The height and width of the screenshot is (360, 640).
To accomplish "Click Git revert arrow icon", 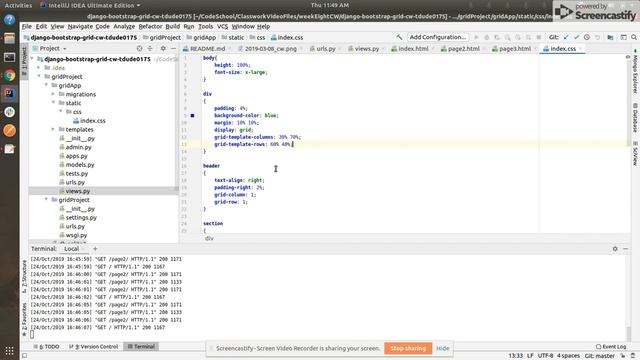I will (x=598, y=37).
